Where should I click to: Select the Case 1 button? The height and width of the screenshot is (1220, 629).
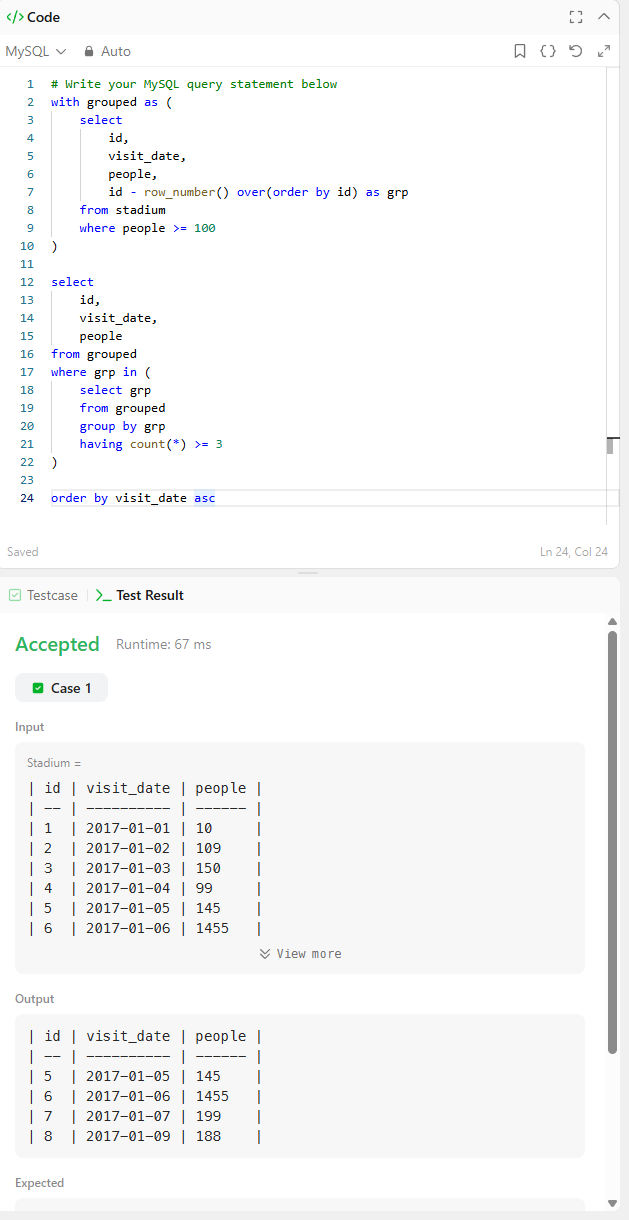[61, 688]
